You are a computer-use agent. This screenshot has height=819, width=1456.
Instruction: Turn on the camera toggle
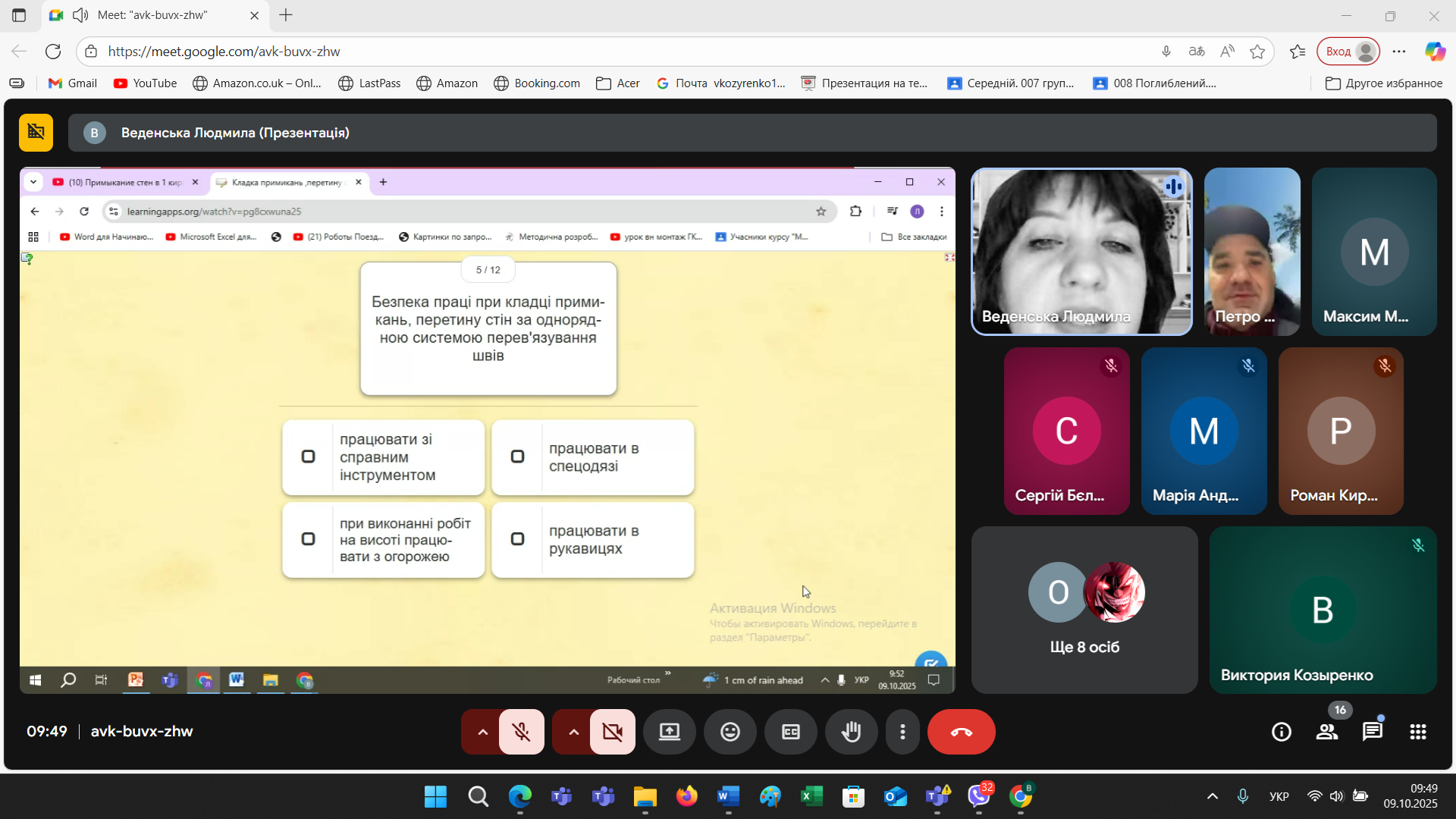(x=612, y=732)
